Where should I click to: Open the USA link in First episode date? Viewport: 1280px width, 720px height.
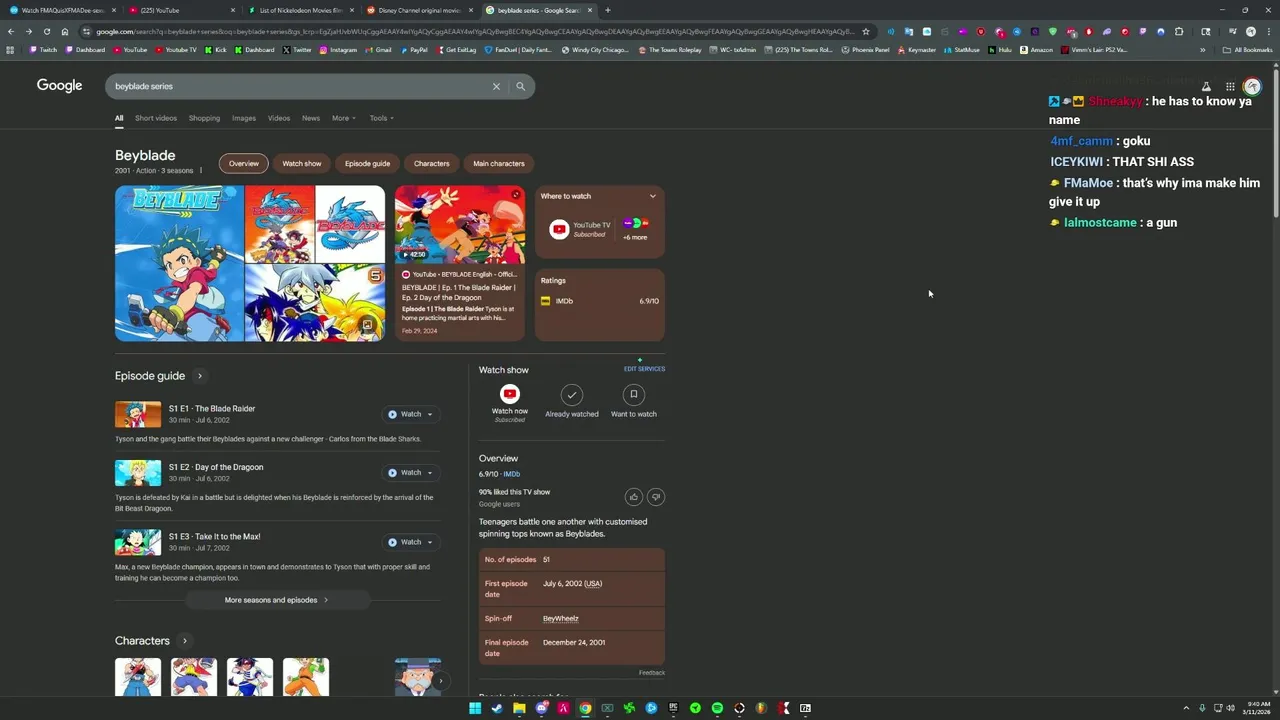(x=593, y=584)
